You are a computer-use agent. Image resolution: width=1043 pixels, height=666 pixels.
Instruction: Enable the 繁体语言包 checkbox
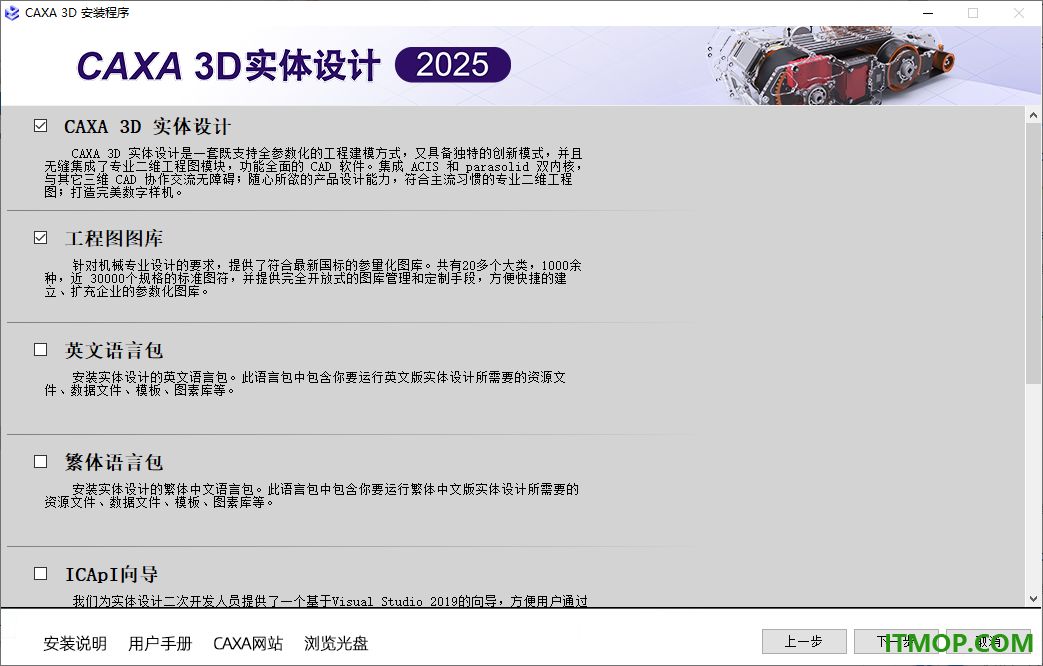tap(41, 461)
